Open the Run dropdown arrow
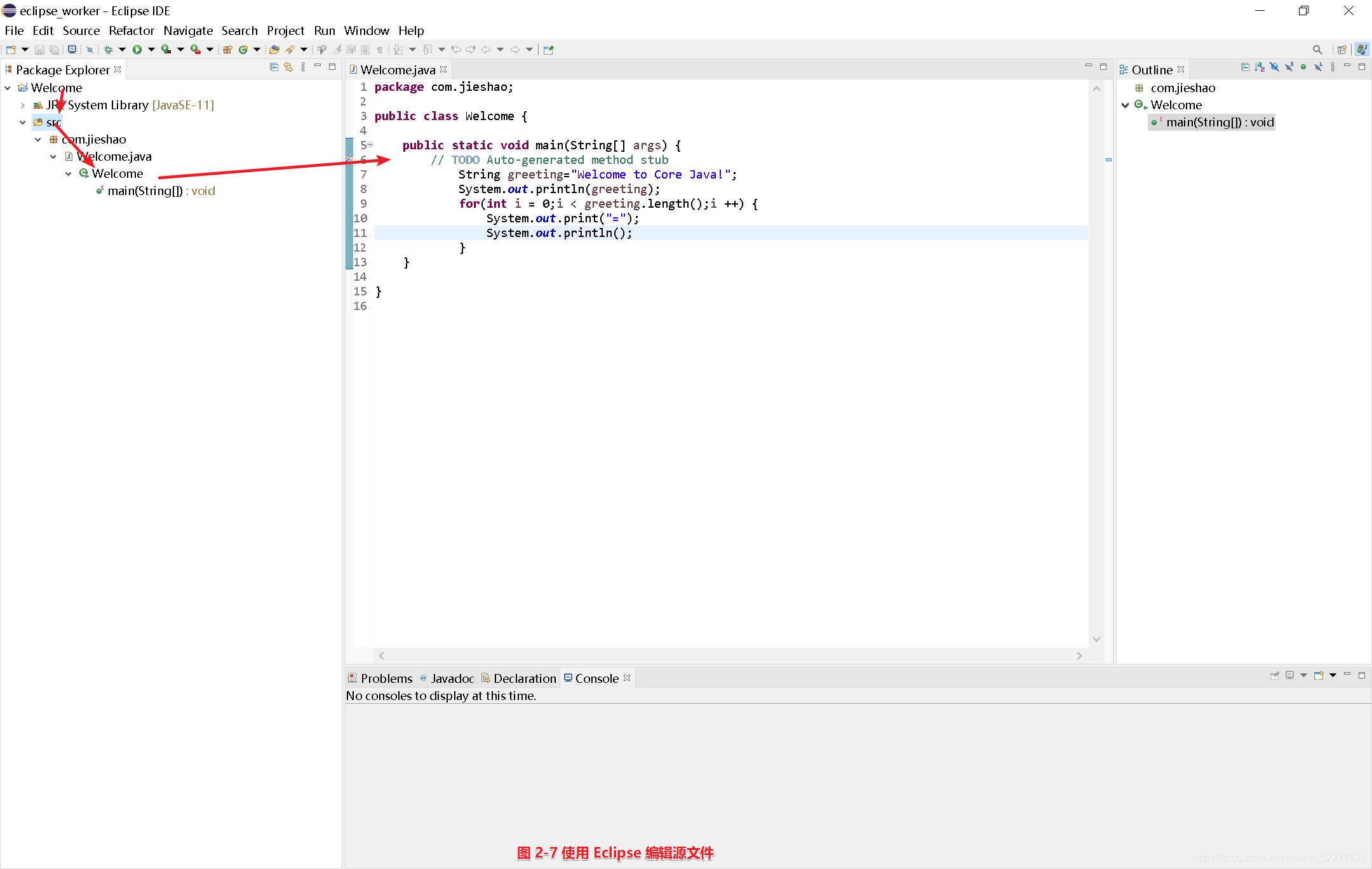Image resolution: width=1372 pixels, height=869 pixels. [151, 50]
